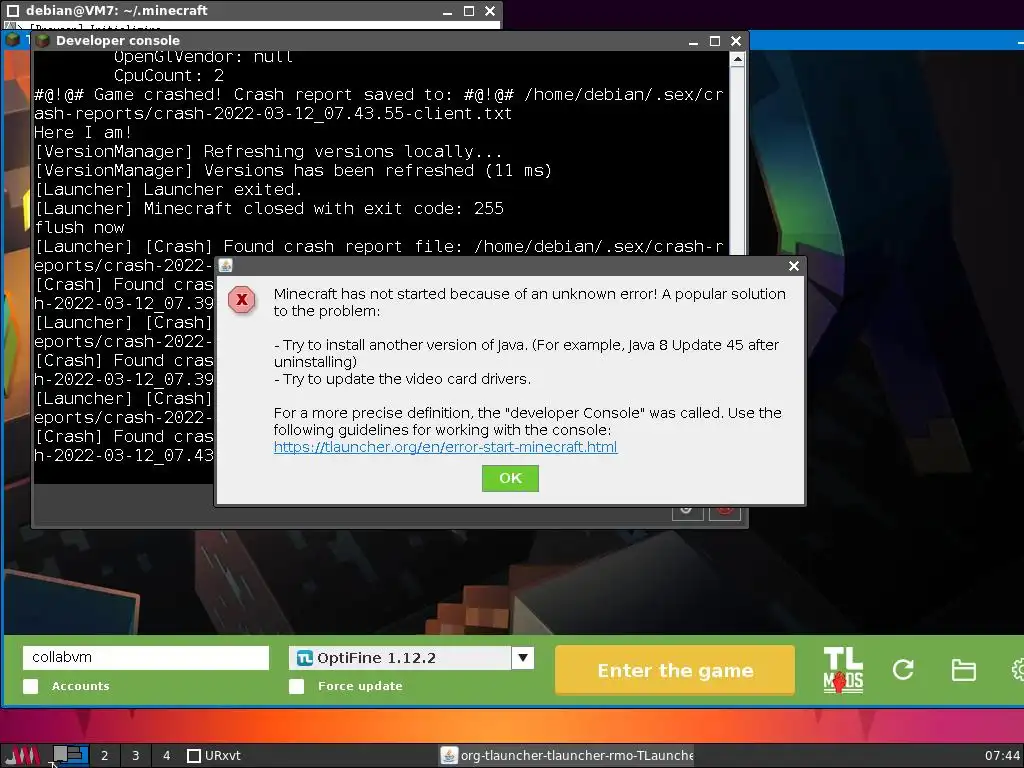Switch to workspace 3
Image resolution: width=1024 pixels, height=768 pixels.
click(135, 756)
